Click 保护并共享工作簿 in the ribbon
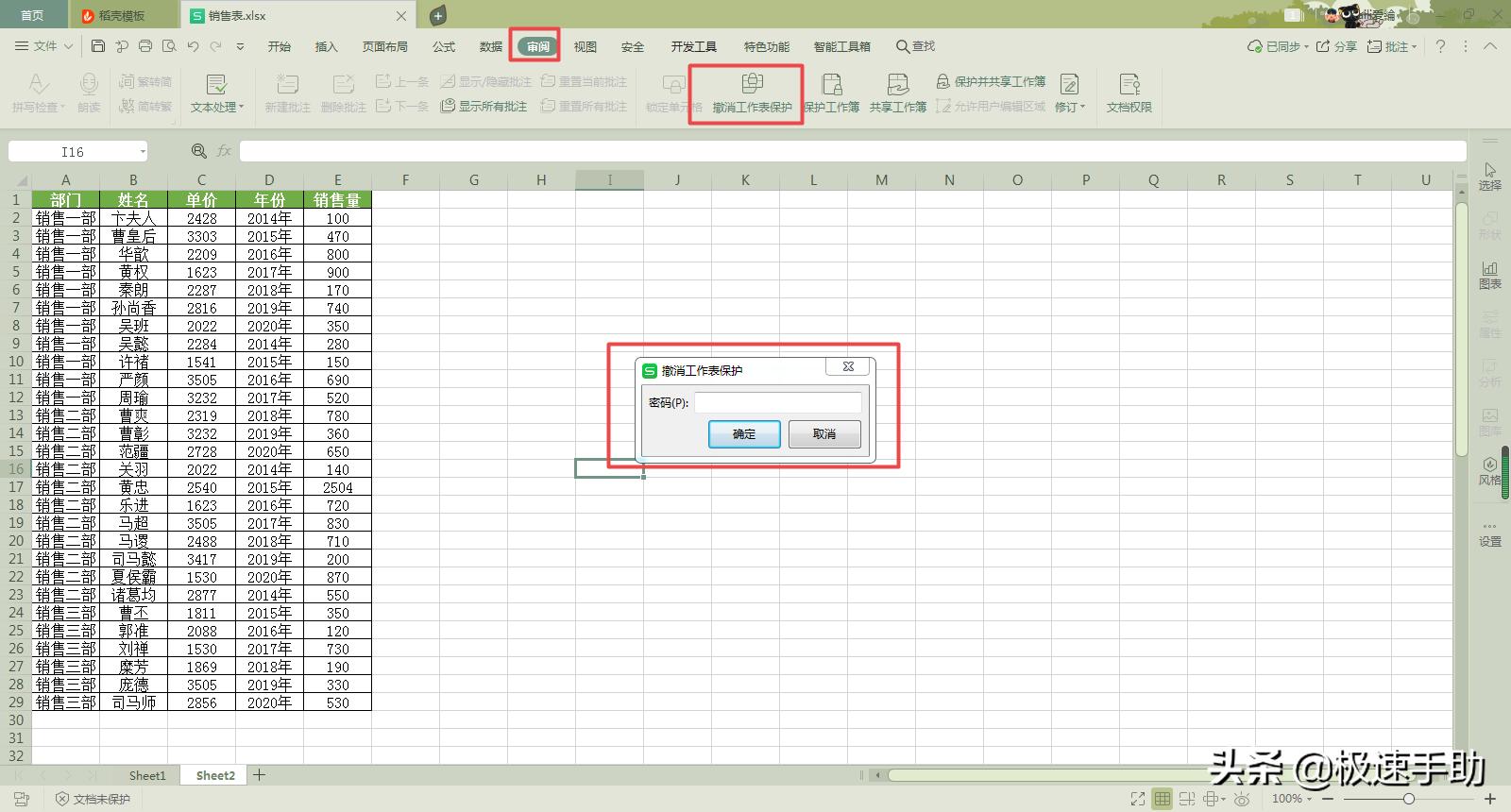Viewport: 1511px width, 812px height. coord(991,81)
